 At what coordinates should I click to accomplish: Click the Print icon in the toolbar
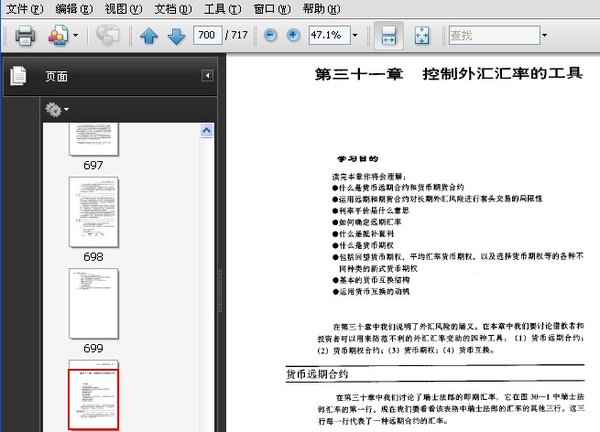[25, 36]
